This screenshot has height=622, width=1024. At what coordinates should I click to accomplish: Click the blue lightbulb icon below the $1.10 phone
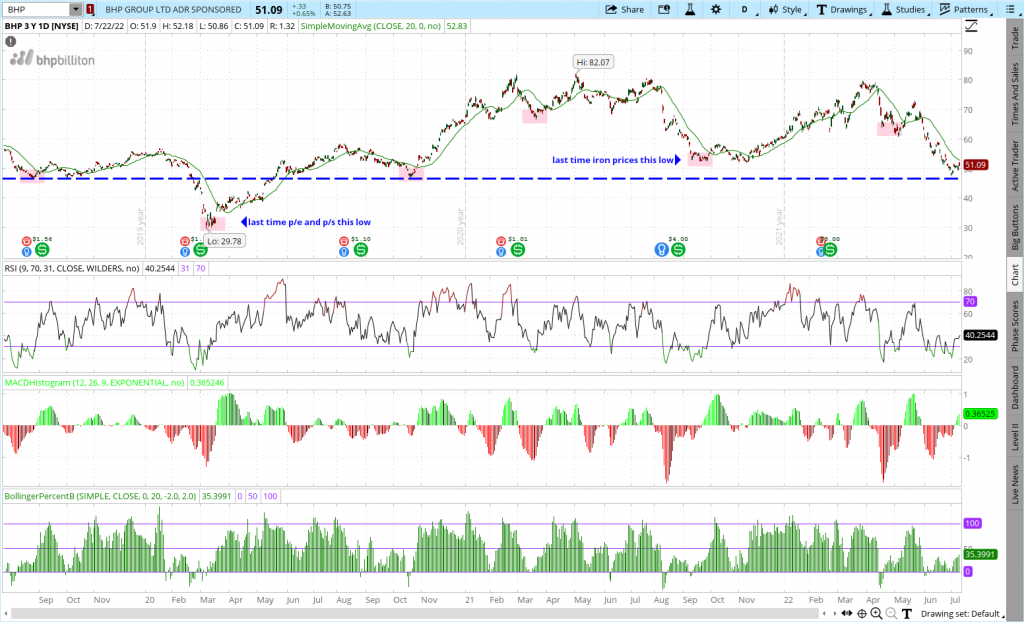pyautogui.click(x=344, y=252)
